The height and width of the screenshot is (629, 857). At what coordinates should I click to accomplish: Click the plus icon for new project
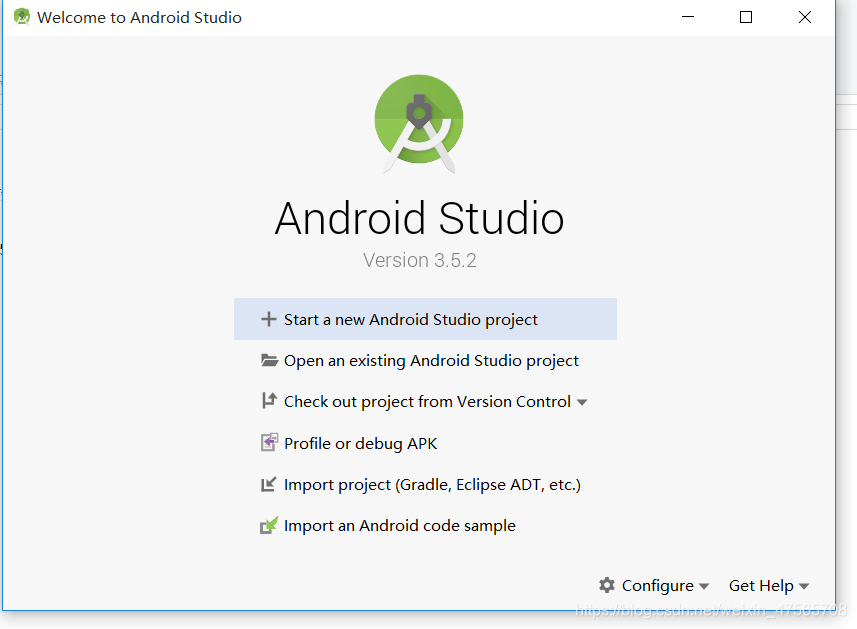268,319
